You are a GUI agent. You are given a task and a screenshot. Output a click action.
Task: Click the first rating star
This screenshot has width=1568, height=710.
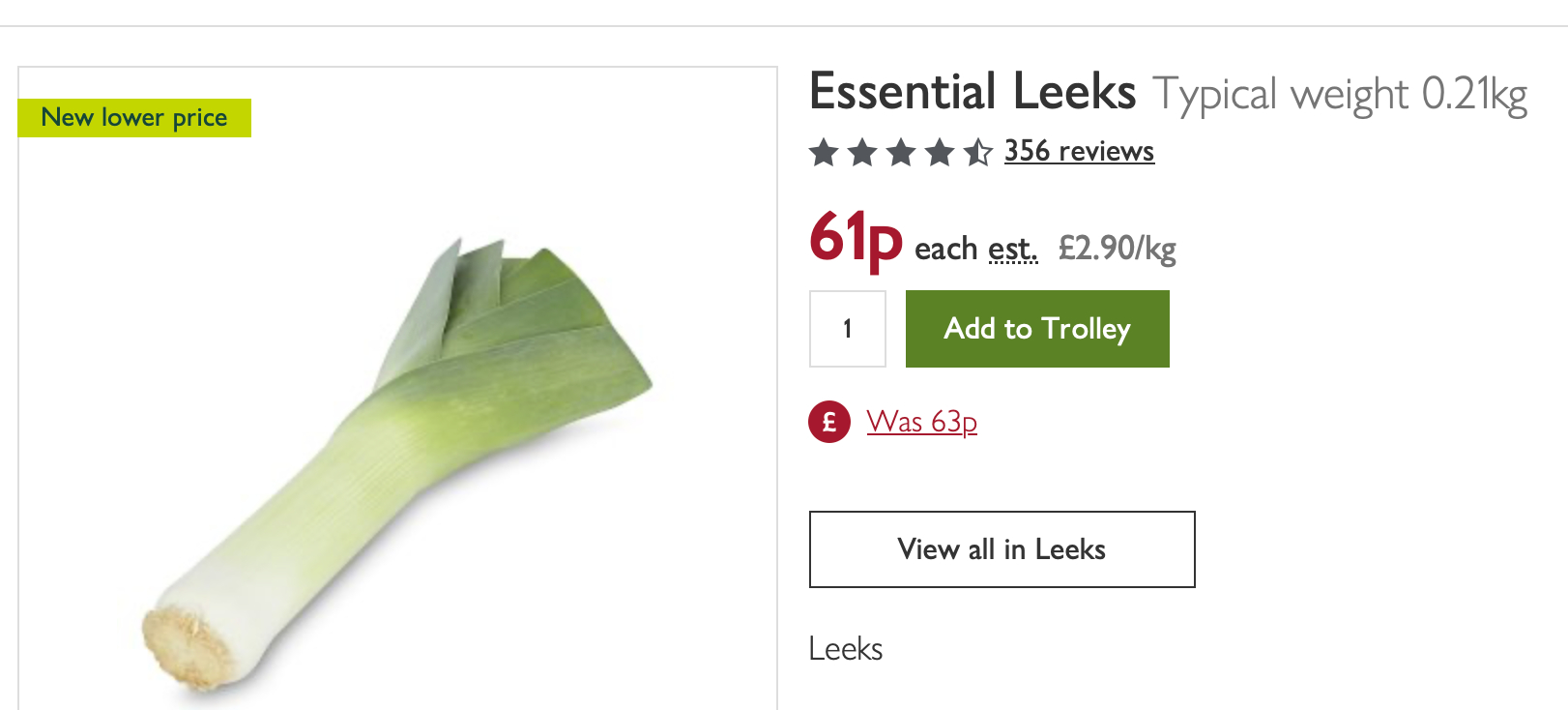824,152
